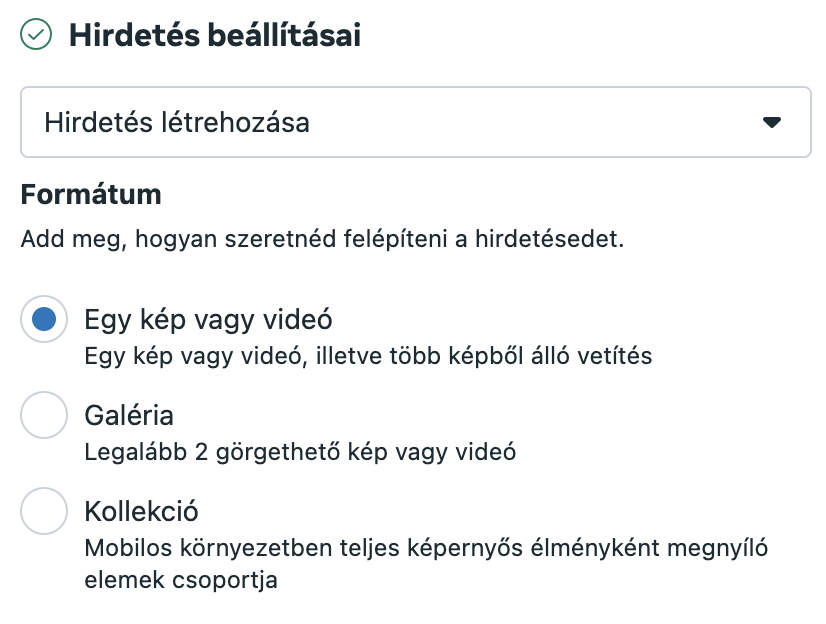826x624 pixels.
Task: Select the Egy kép vagy videó radio button
Action: [x=44, y=319]
